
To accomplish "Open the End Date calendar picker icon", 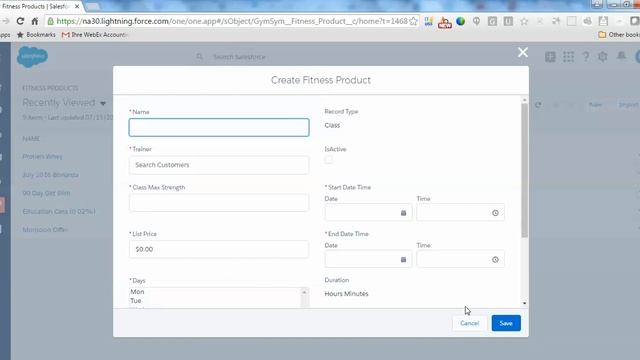I will 403,260.
